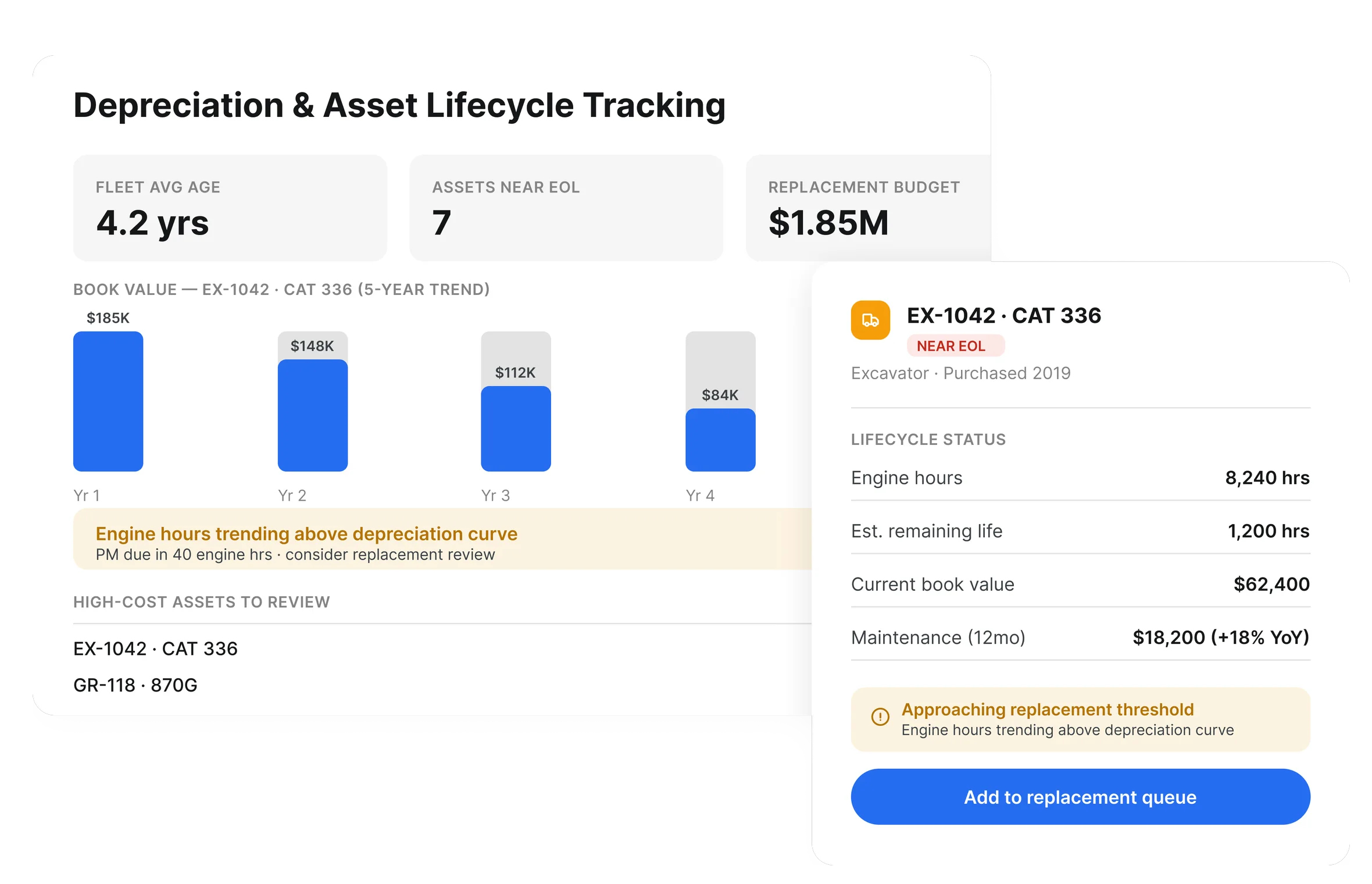Screen dimensions: 1372x884
Task: Click the $185K bar value label
Action: (x=108, y=318)
